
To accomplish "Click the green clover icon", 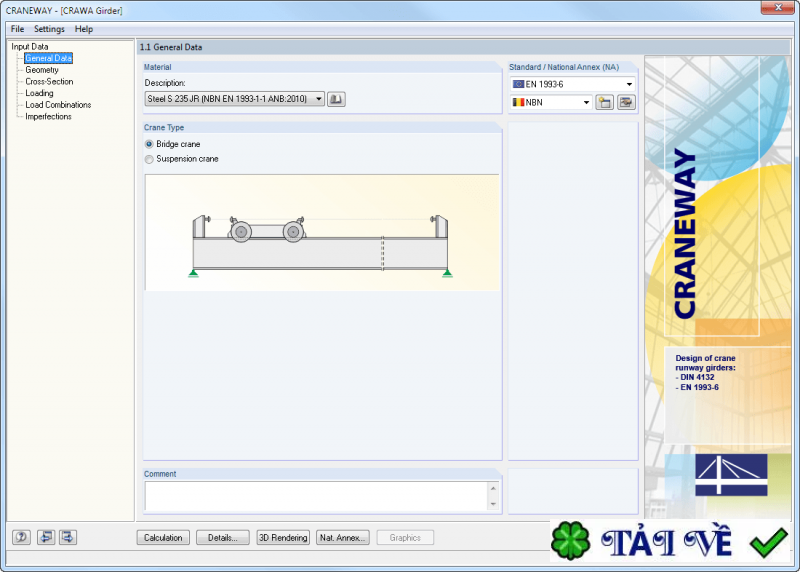I will 570,540.
